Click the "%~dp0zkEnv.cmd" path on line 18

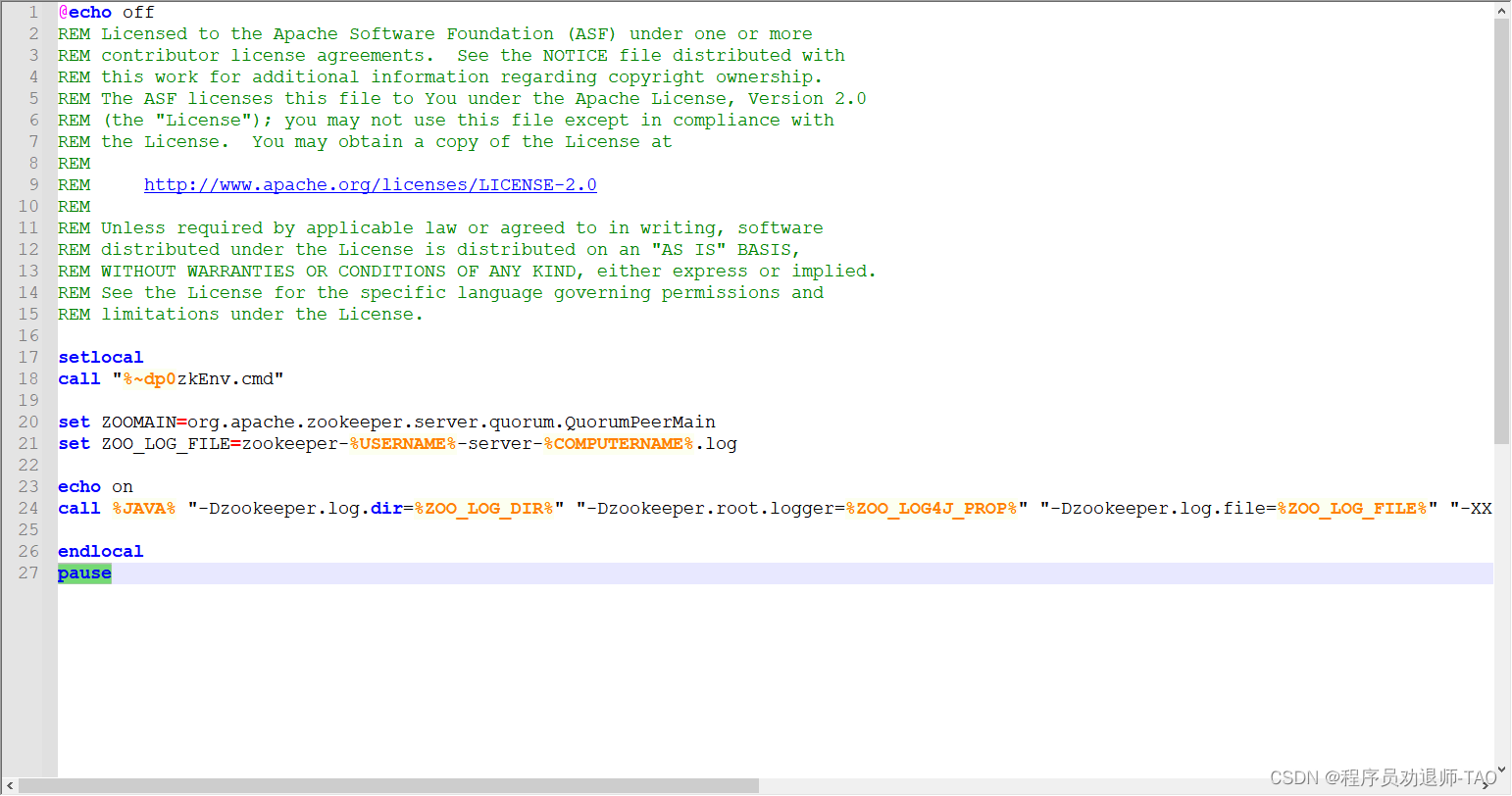[x=198, y=378]
